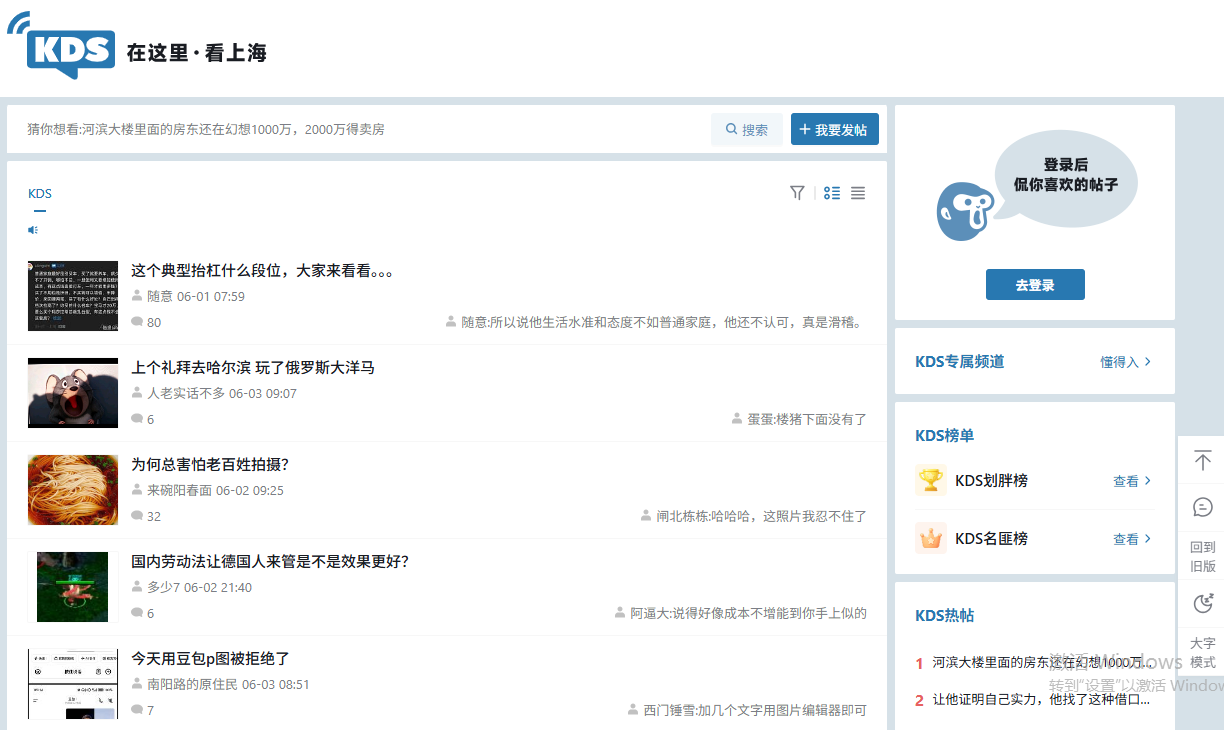Click the 搜索 search button
Viewport: 1224px width, 730px height.
click(x=747, y=130)
